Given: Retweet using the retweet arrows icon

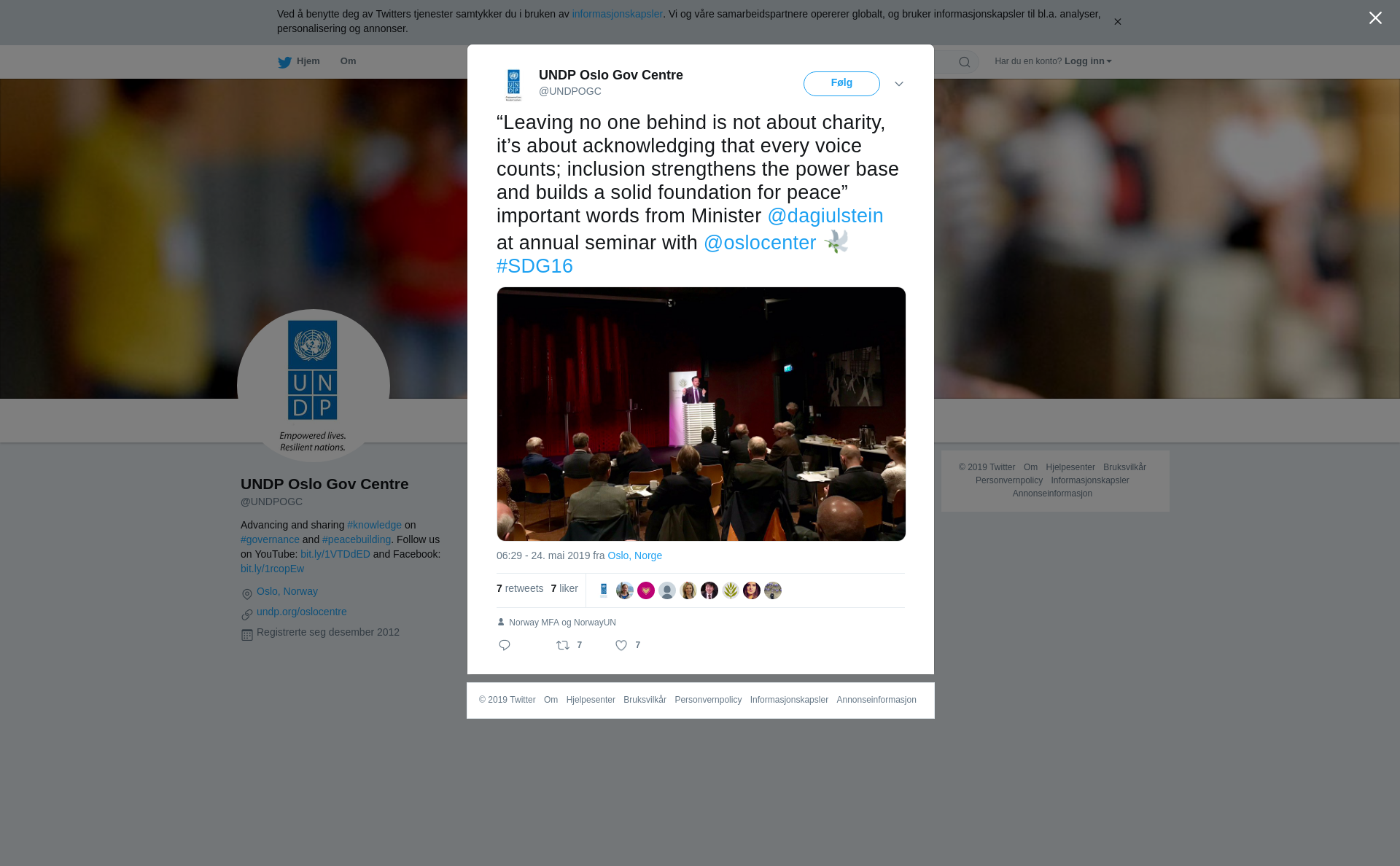Looking at the screenshot, I should 563,645.
